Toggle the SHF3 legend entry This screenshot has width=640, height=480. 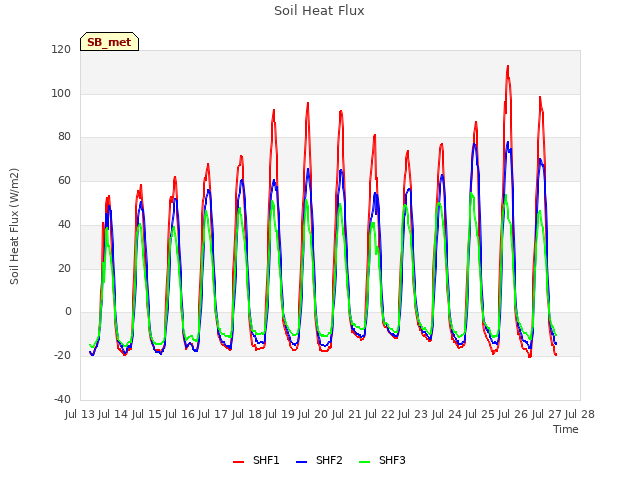382,460
